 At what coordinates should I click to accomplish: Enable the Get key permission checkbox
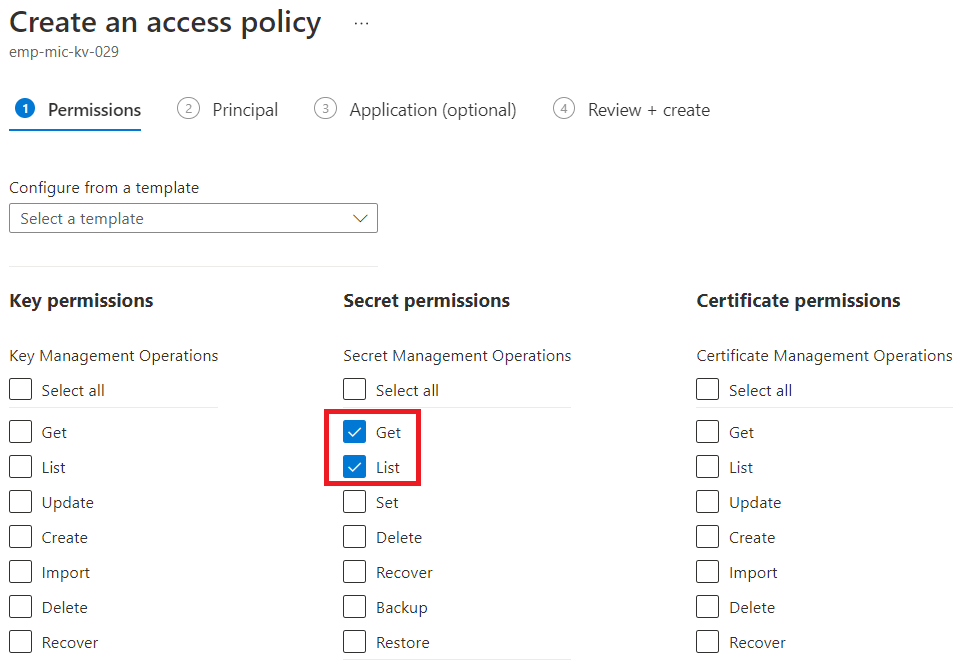(21, 431)
